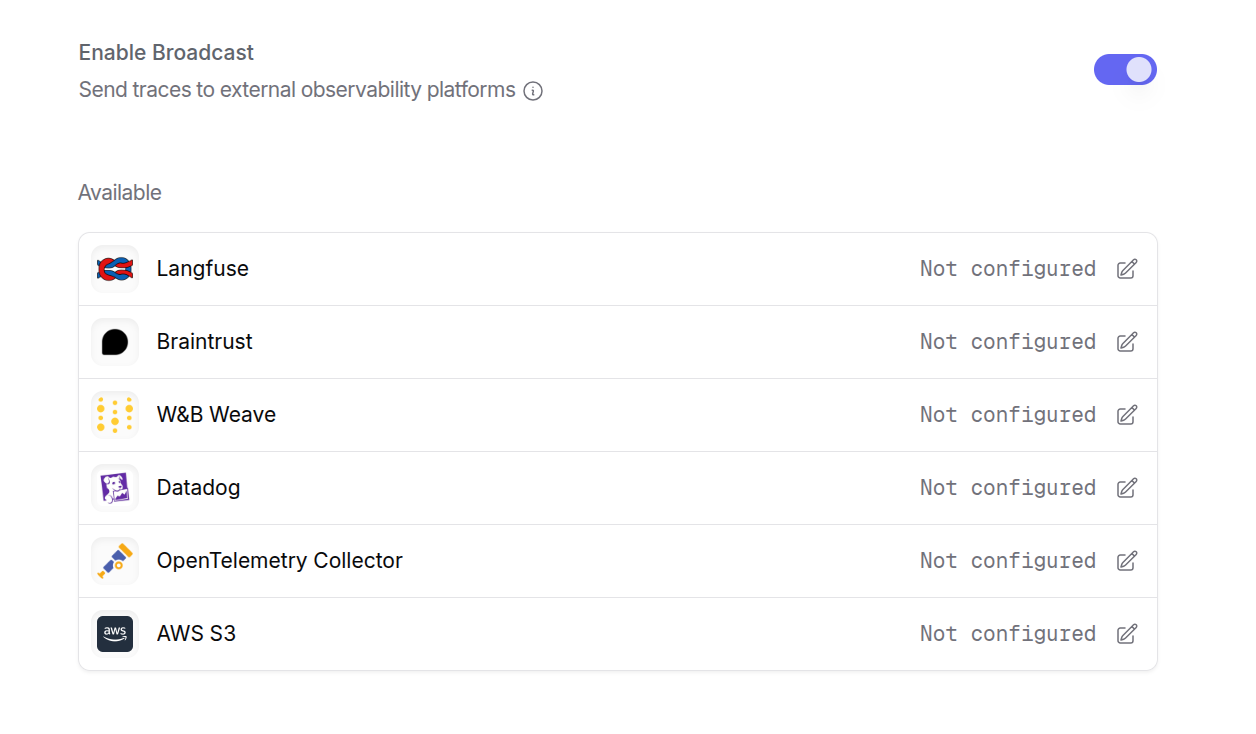Click the W&B Weave row label
The height and width of the screenshot is (734, 1256).
(x=216, y=415)
